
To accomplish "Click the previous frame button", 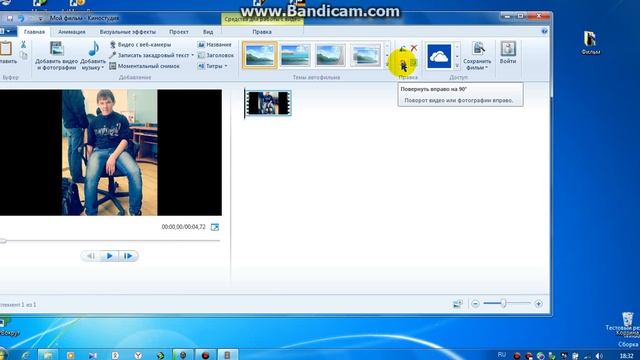I will click(91, 256).
